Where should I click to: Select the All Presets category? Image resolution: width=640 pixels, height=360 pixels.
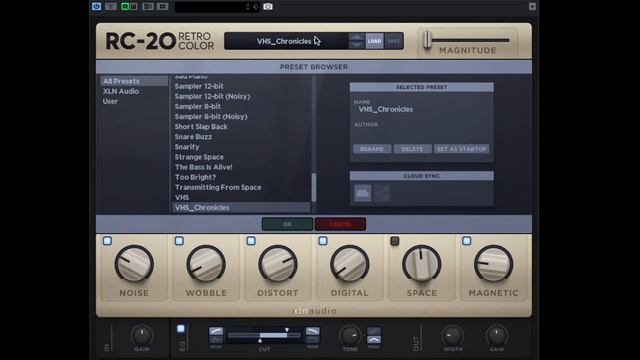[x=134, y=81]
